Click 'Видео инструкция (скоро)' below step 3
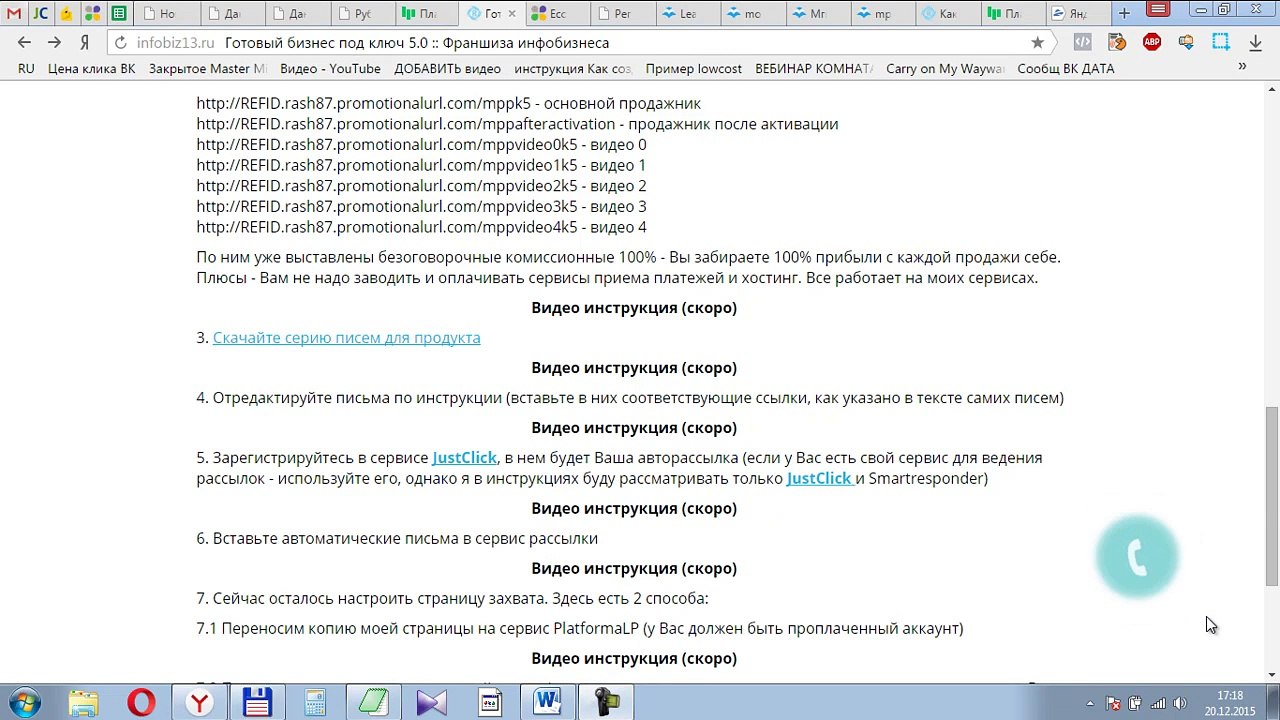The image size is (1280, 720). [x=634, y=368]
